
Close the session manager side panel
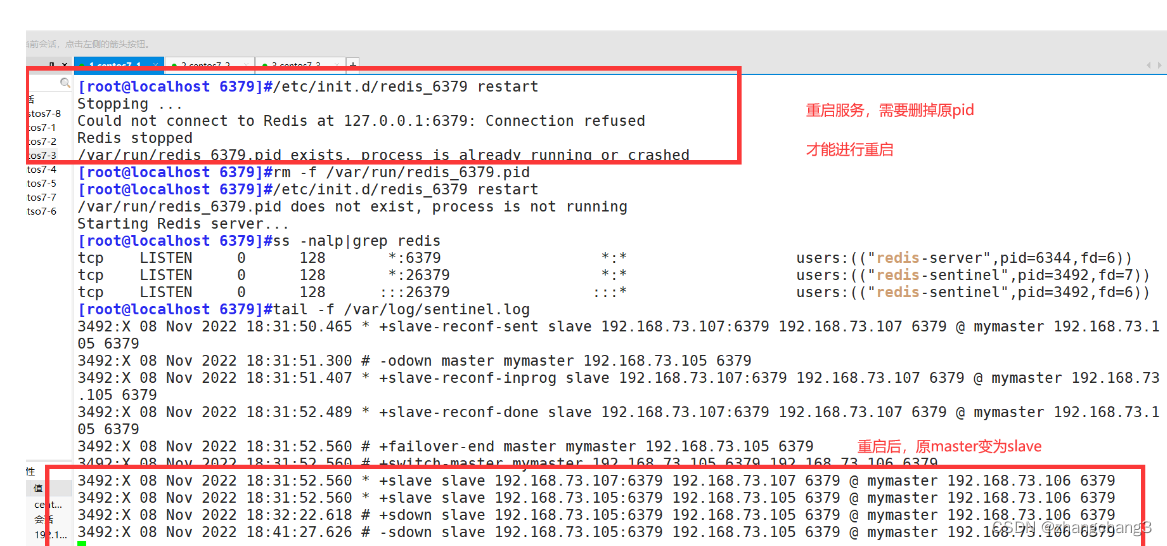(x=65, y=65)
